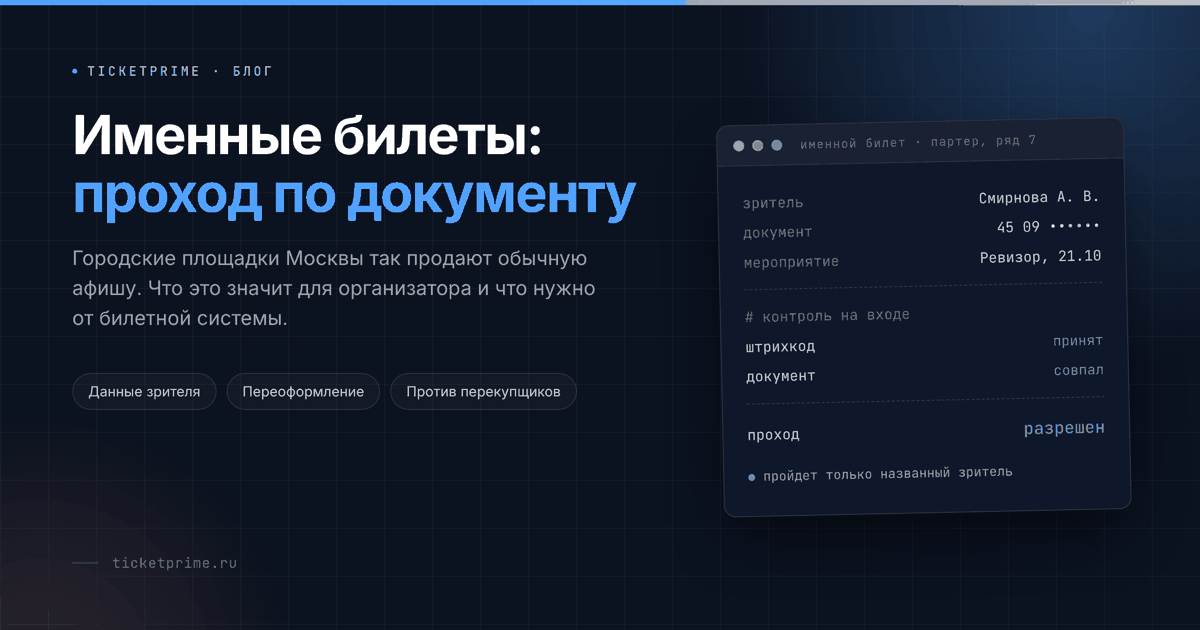This screenshot has width=1200, height=630.
Task: Click the '# контроль на входе' comment line
Action: [x=828, y=316]
